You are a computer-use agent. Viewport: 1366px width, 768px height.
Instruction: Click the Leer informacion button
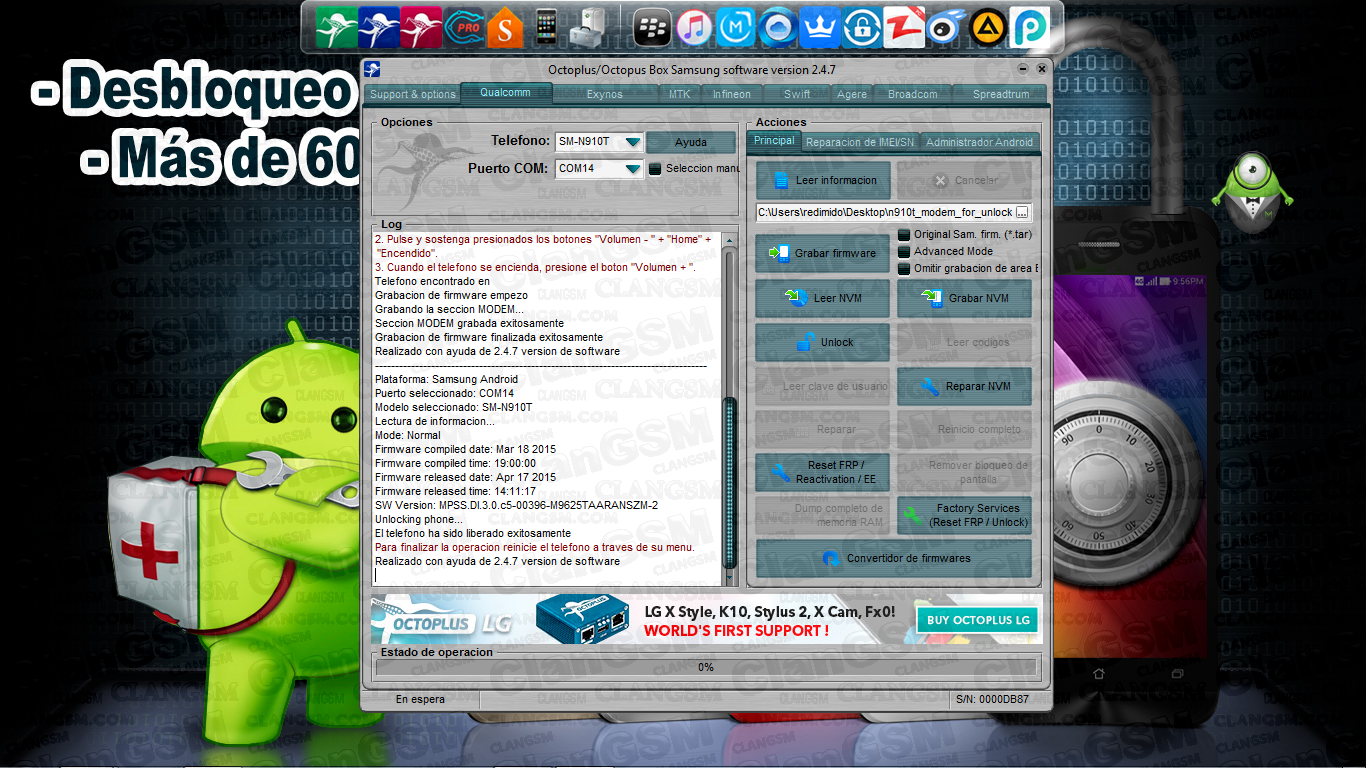pos(823,181)
